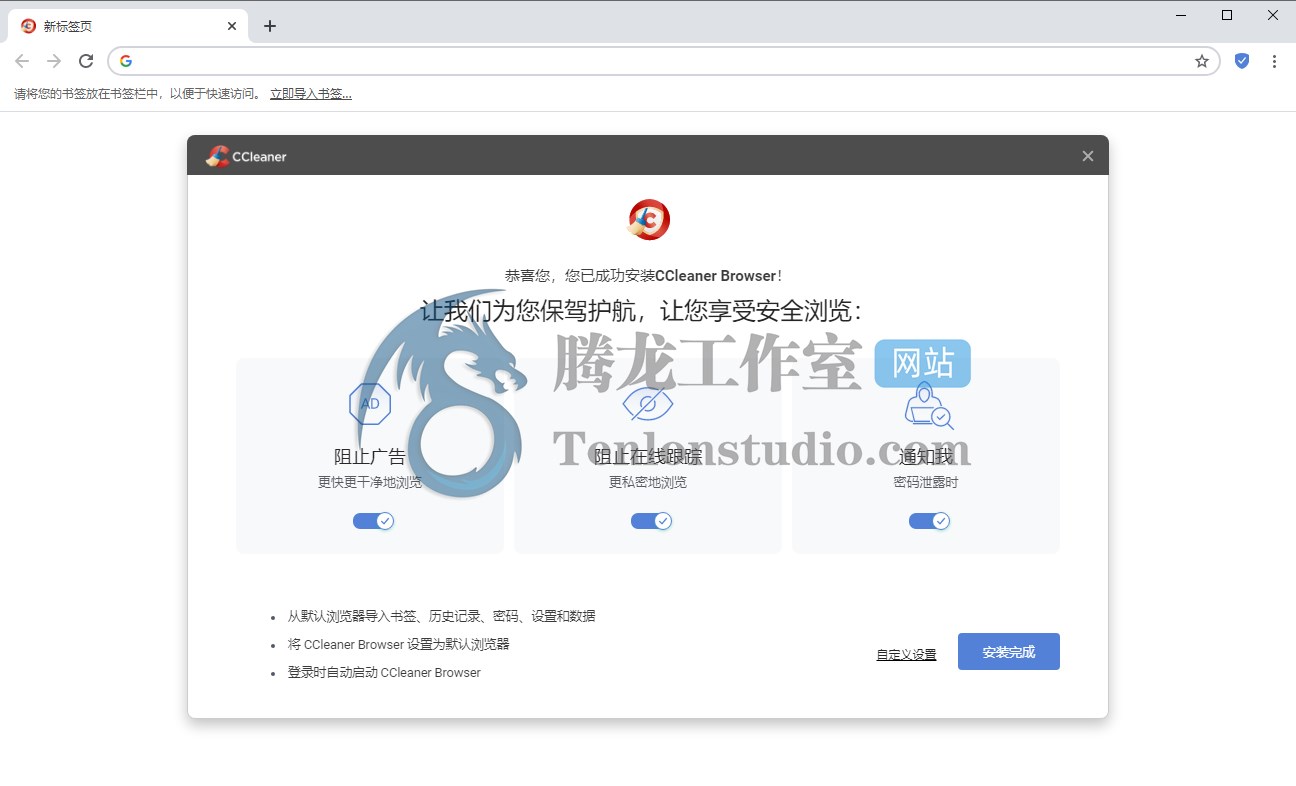Click the 安装完成 button
The height and width of the screenshot is (786, 1296).
[x=1008, y=652]
